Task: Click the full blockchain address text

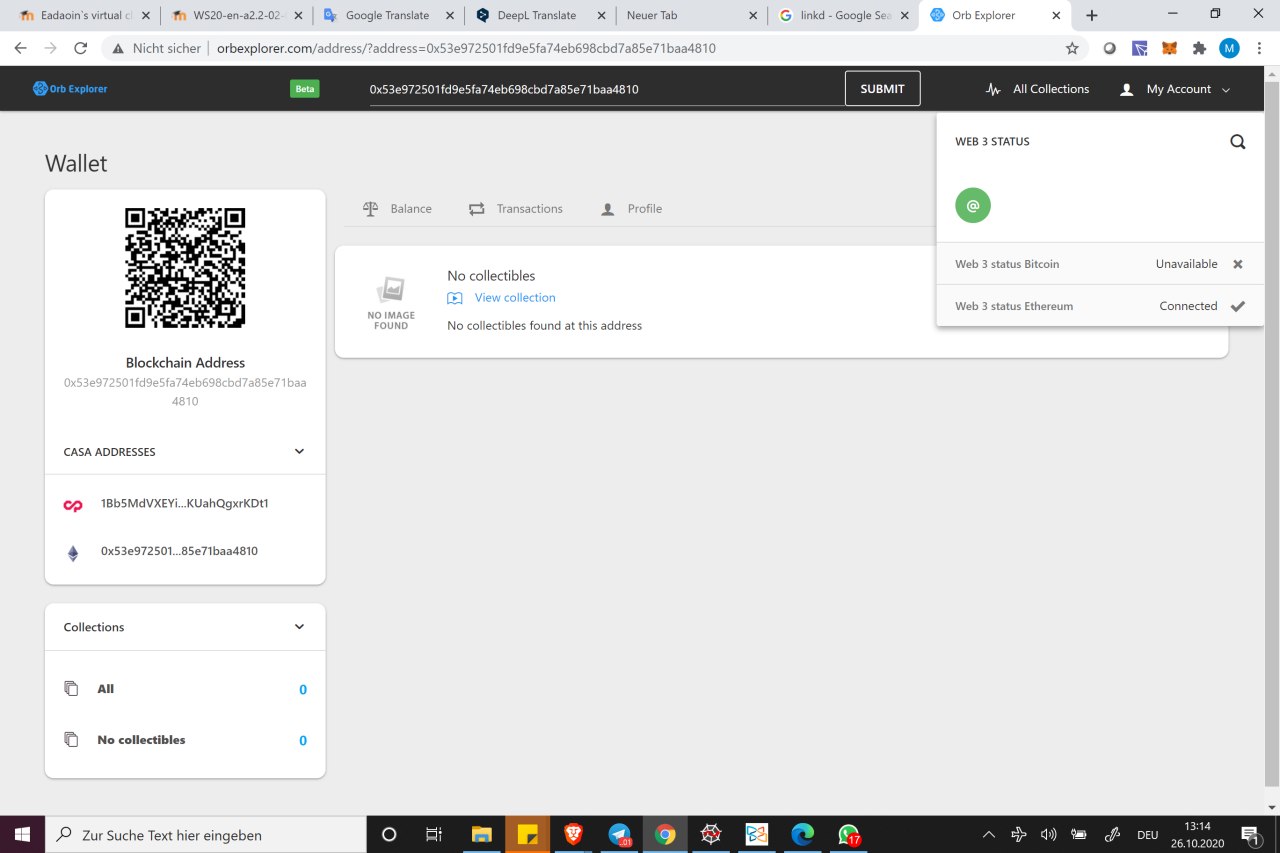Action: [x=185, y=392]
